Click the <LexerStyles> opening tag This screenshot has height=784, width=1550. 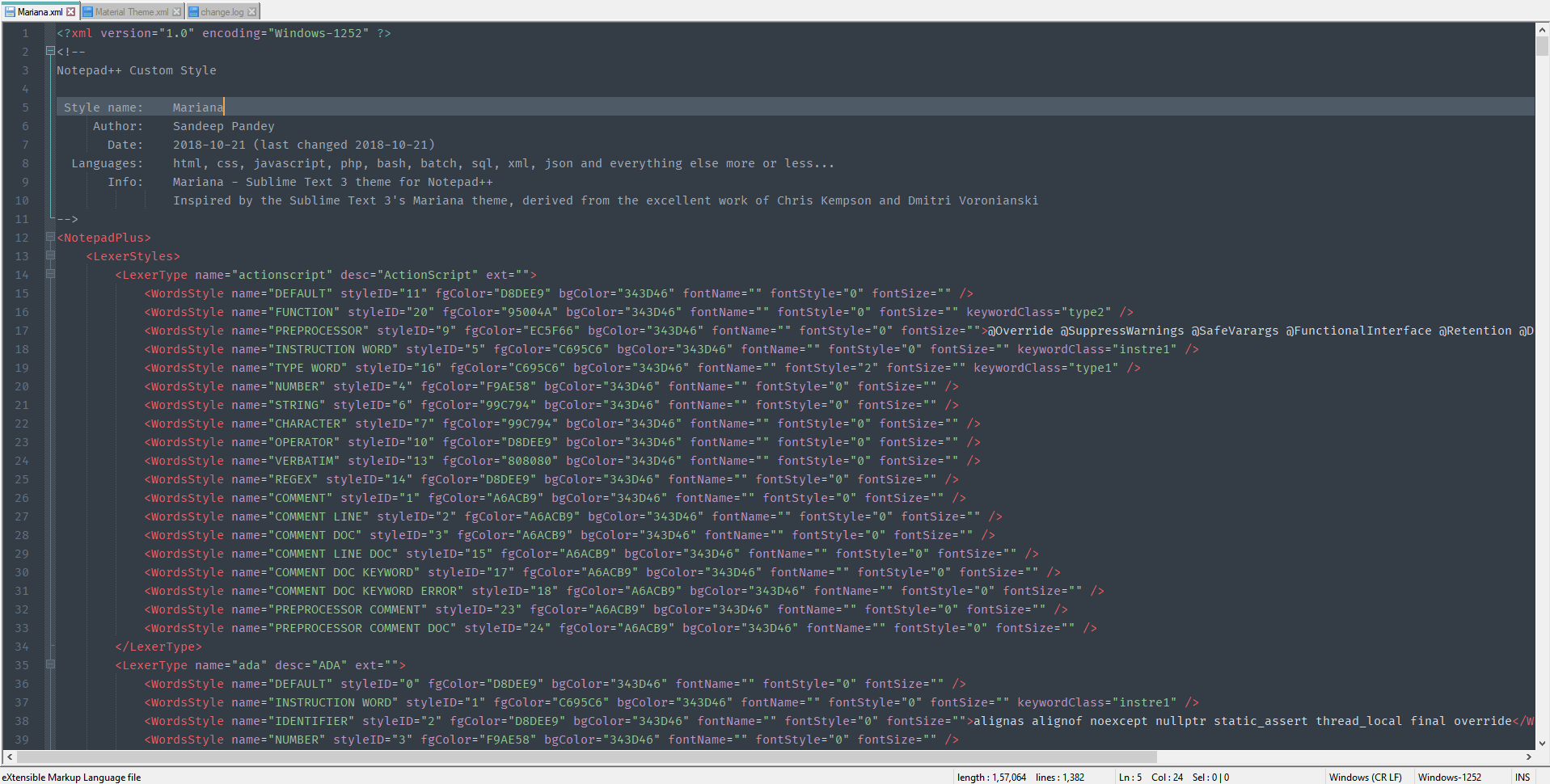point(133,256)
